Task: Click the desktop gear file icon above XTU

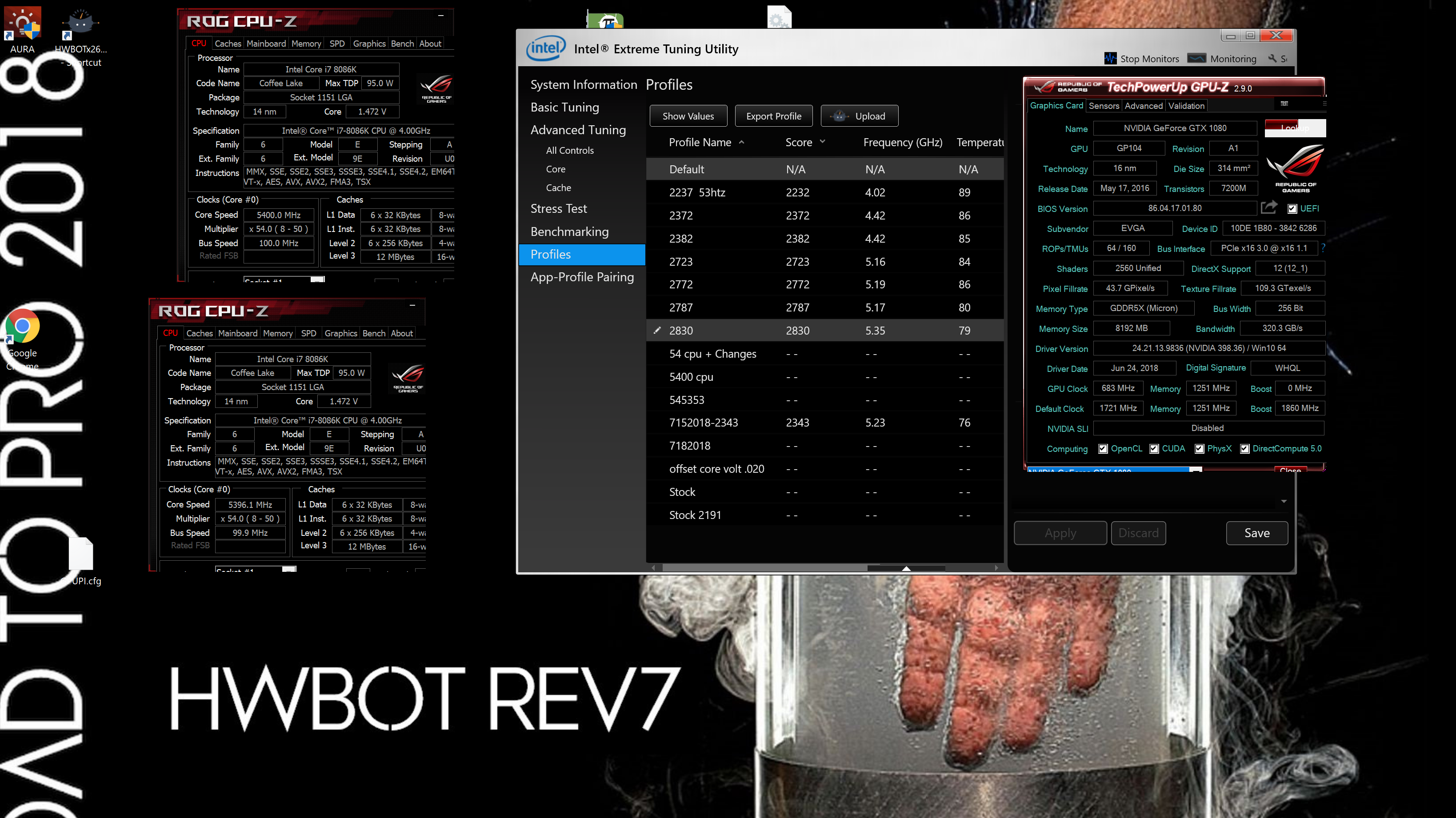Action: pos(780,17)
